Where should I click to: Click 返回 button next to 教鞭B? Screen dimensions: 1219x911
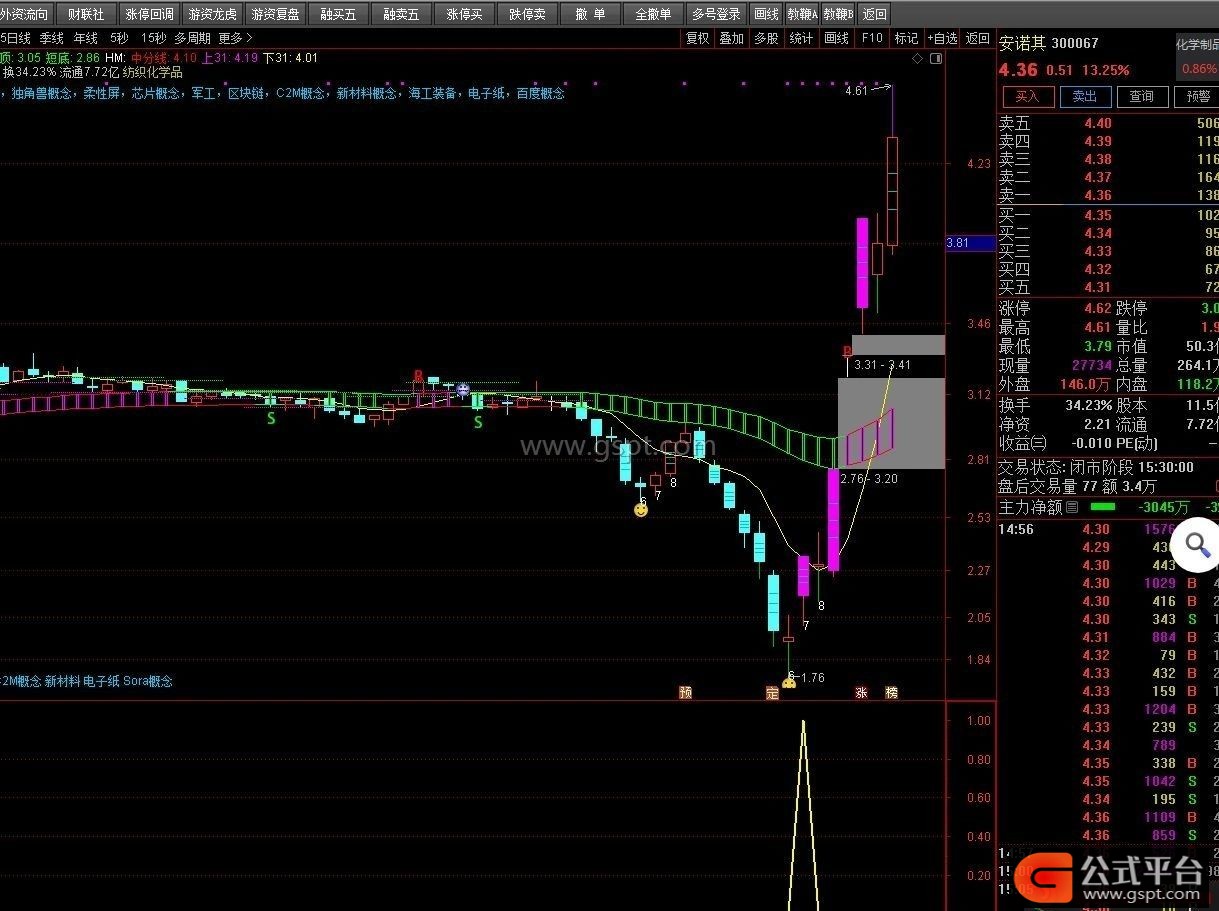(x=874, y=14)
